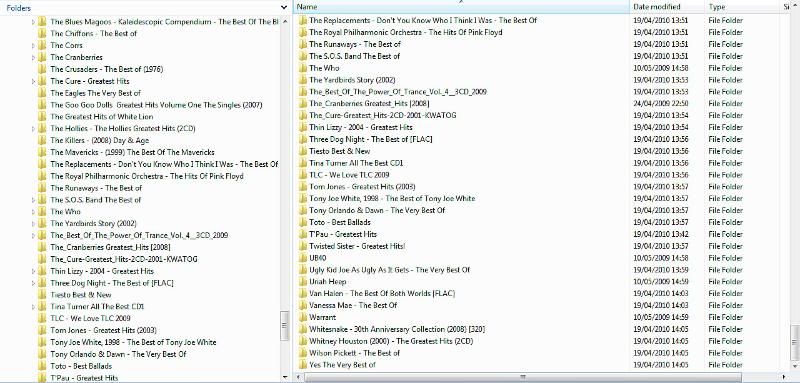The height and width of the screenshot is (383, 800).
Task: Click the folder icon beside UB40
Action: click(x=303, y=258)
